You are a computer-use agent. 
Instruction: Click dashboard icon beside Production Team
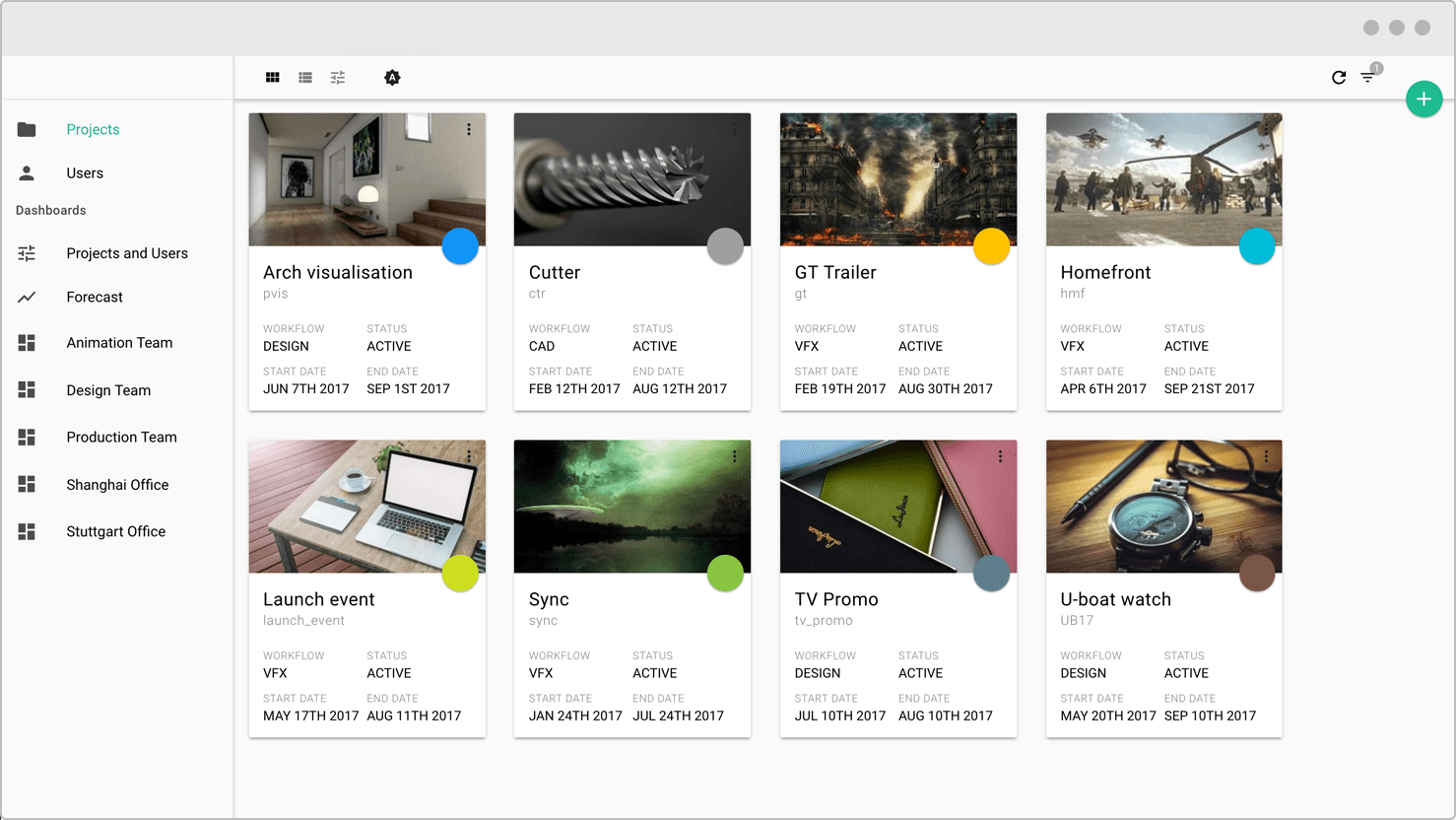tap(27, 437)
